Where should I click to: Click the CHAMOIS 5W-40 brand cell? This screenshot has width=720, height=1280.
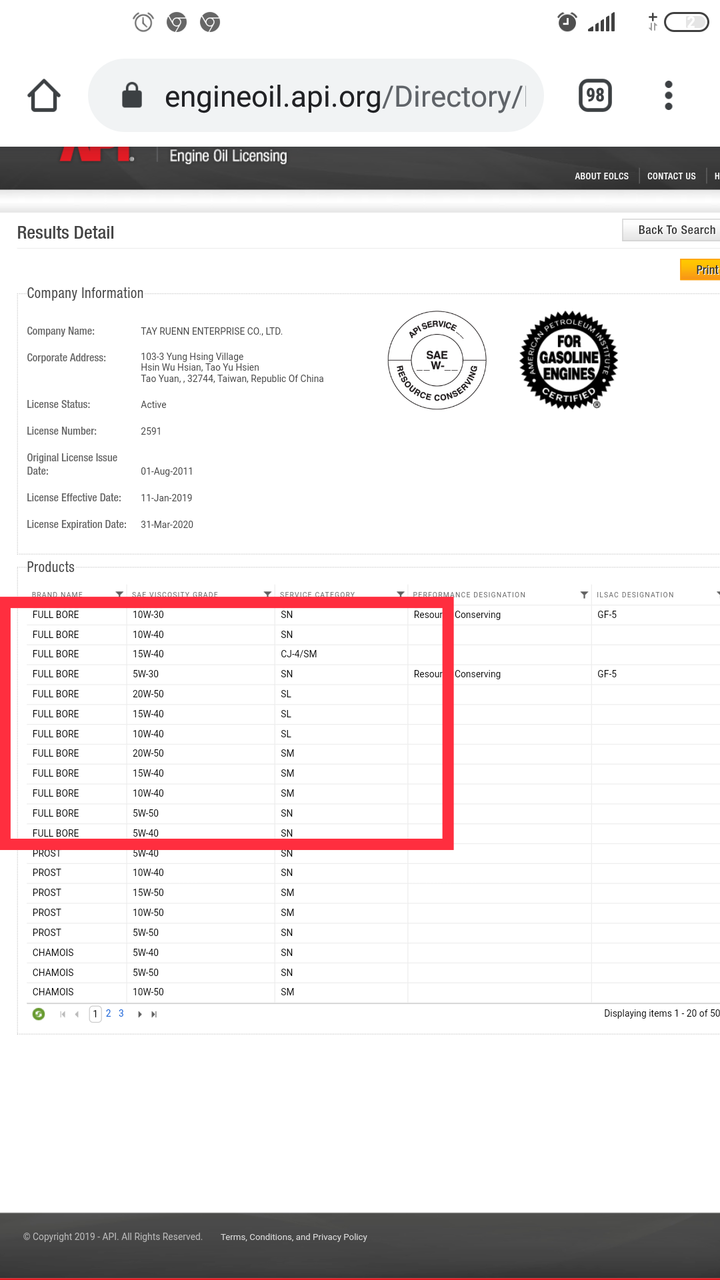click(76, 952)
